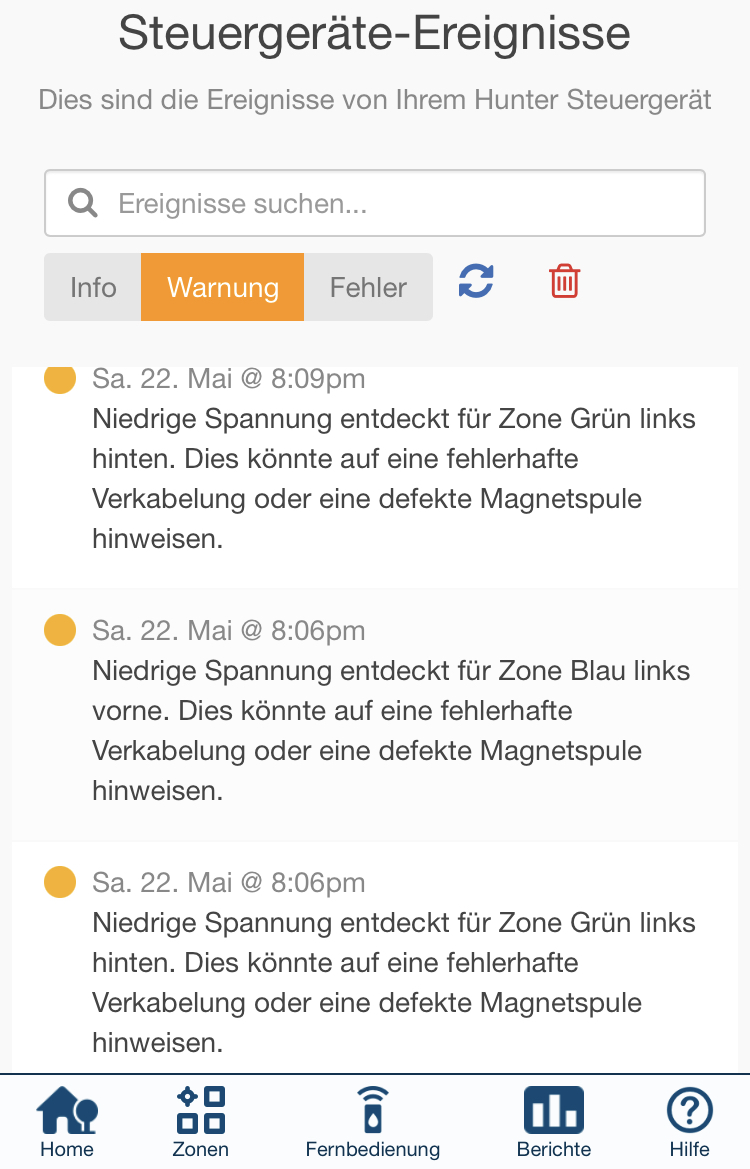Click the Steuergeräte-Ereignisse page heading
Viewport: 750px width, 1169px height.
coord(374,34)
